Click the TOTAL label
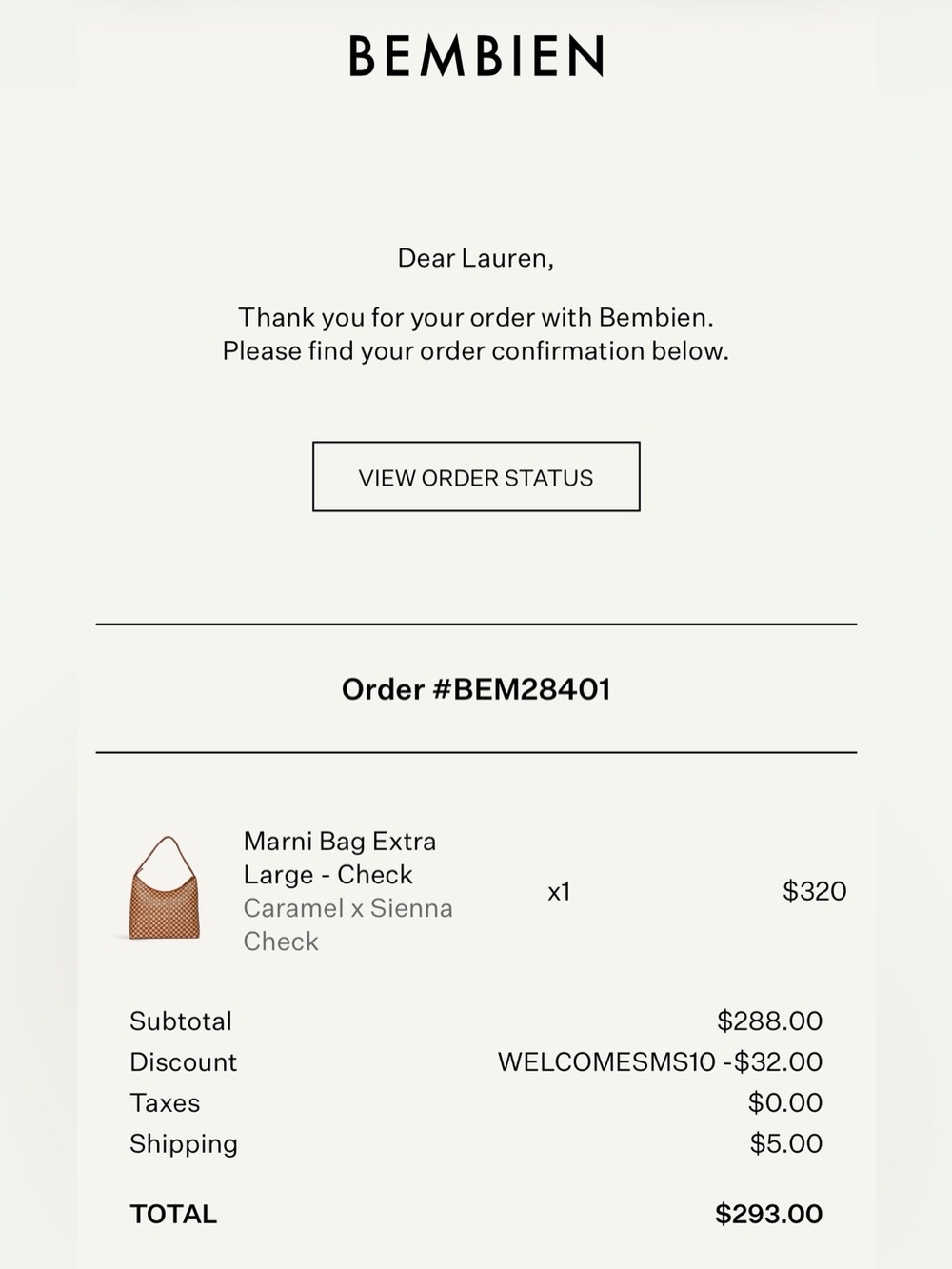The height and width of the screenshot is (1269, 952). [173, 1214]
